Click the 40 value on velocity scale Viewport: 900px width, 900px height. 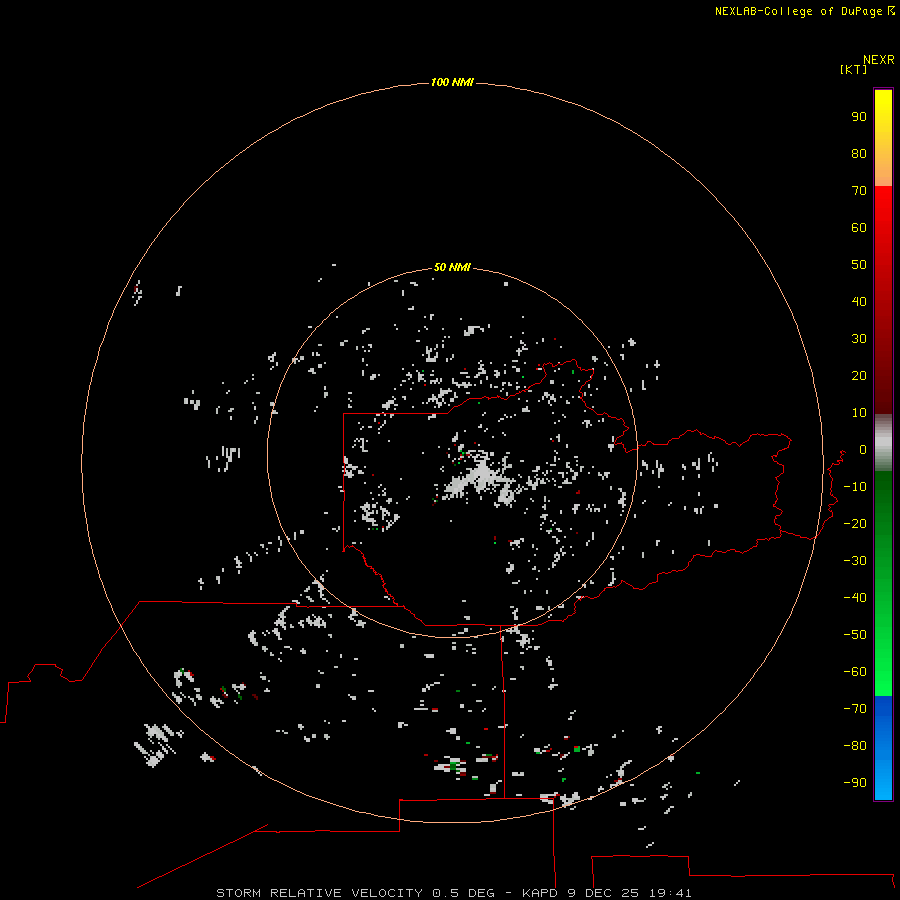pyautogui.click(x=859, y=301)
